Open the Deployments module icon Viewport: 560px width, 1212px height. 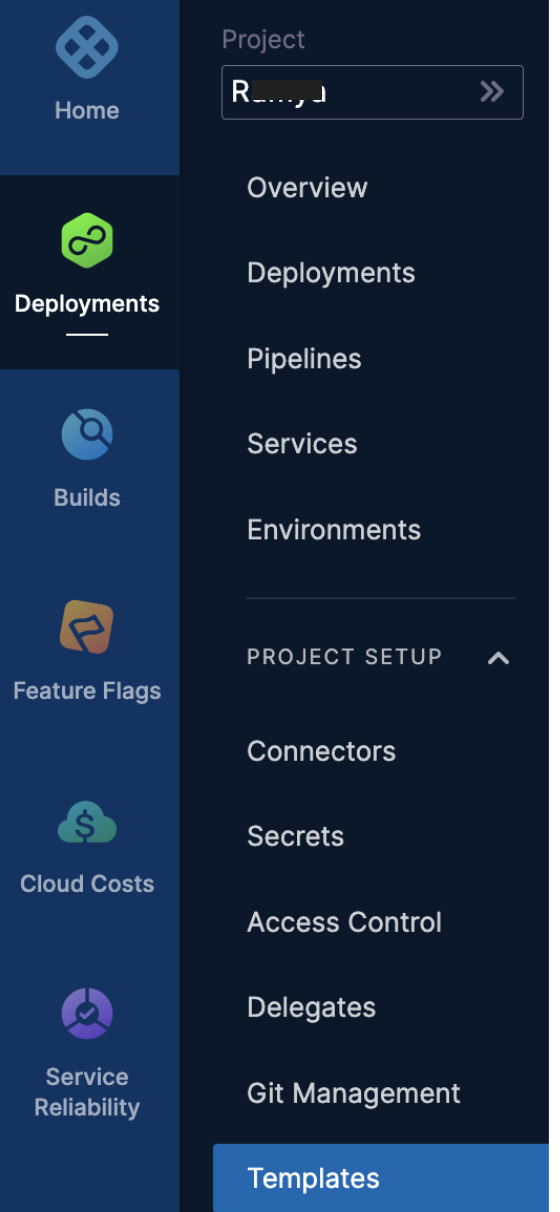pyautogui.click(x=87, y=240)
